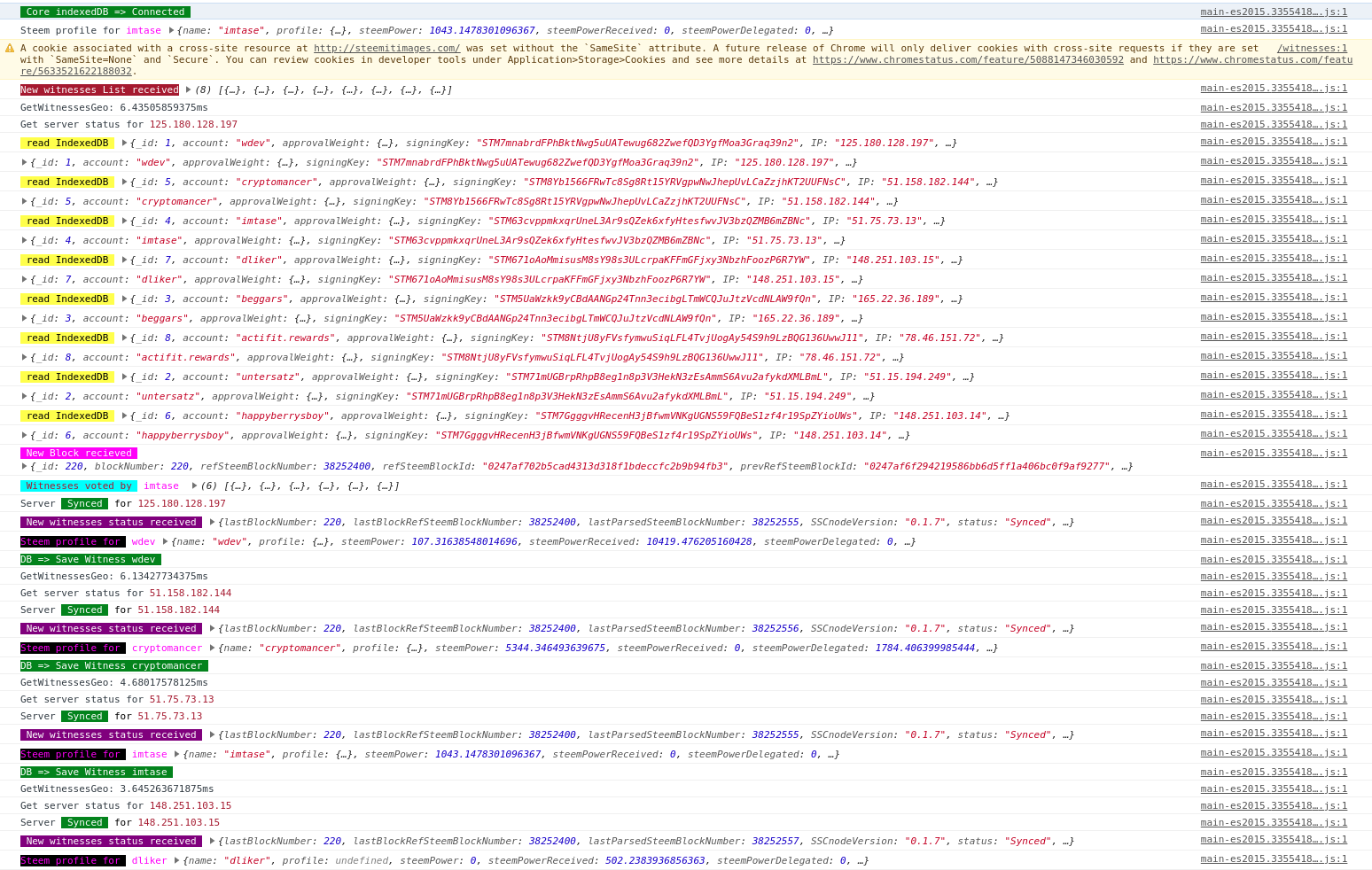
Task: Expand the imtase witness object with id 4
Action: (x=24, y=240)
